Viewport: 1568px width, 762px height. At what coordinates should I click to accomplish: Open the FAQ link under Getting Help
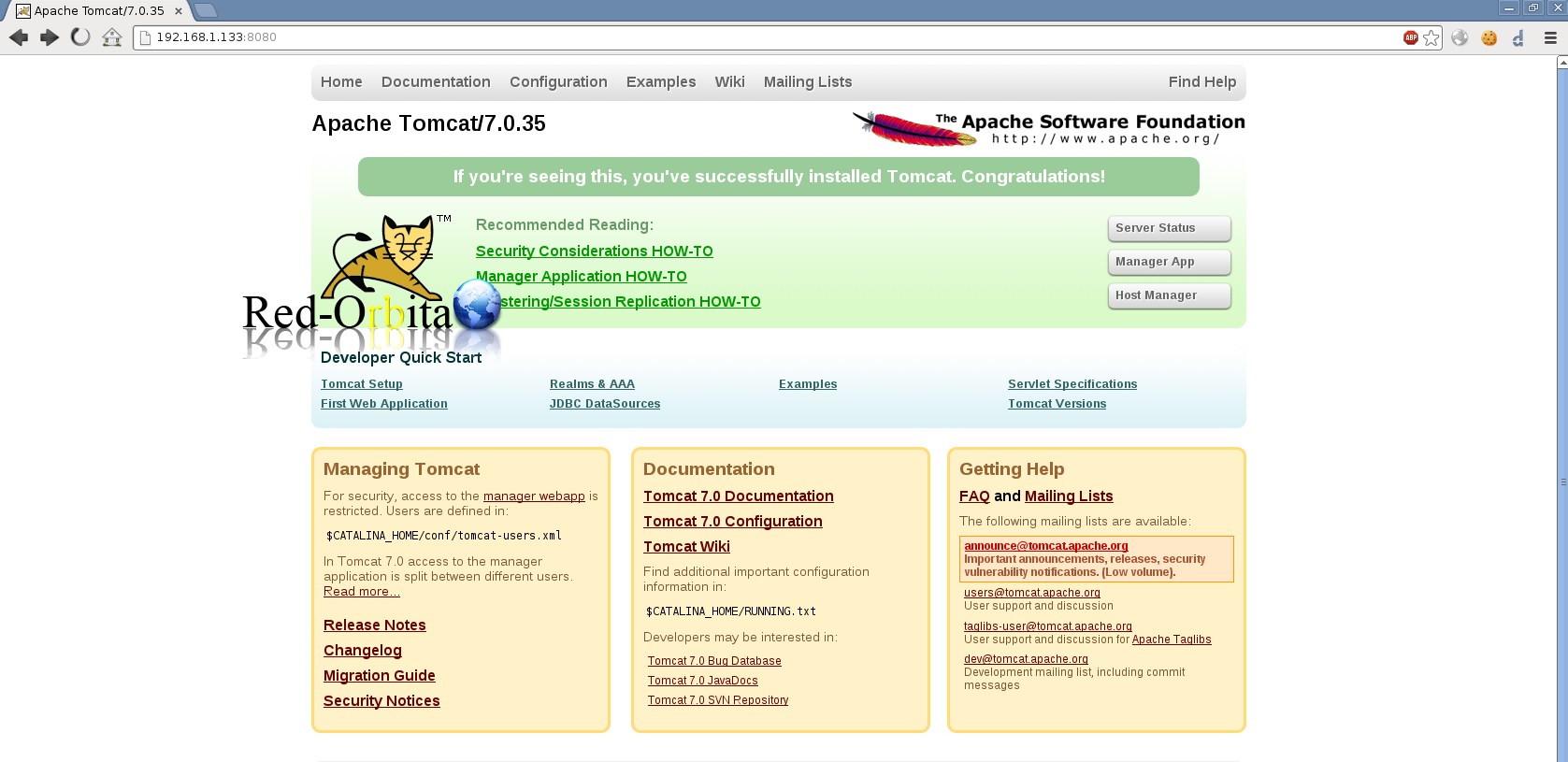(974, 496)
